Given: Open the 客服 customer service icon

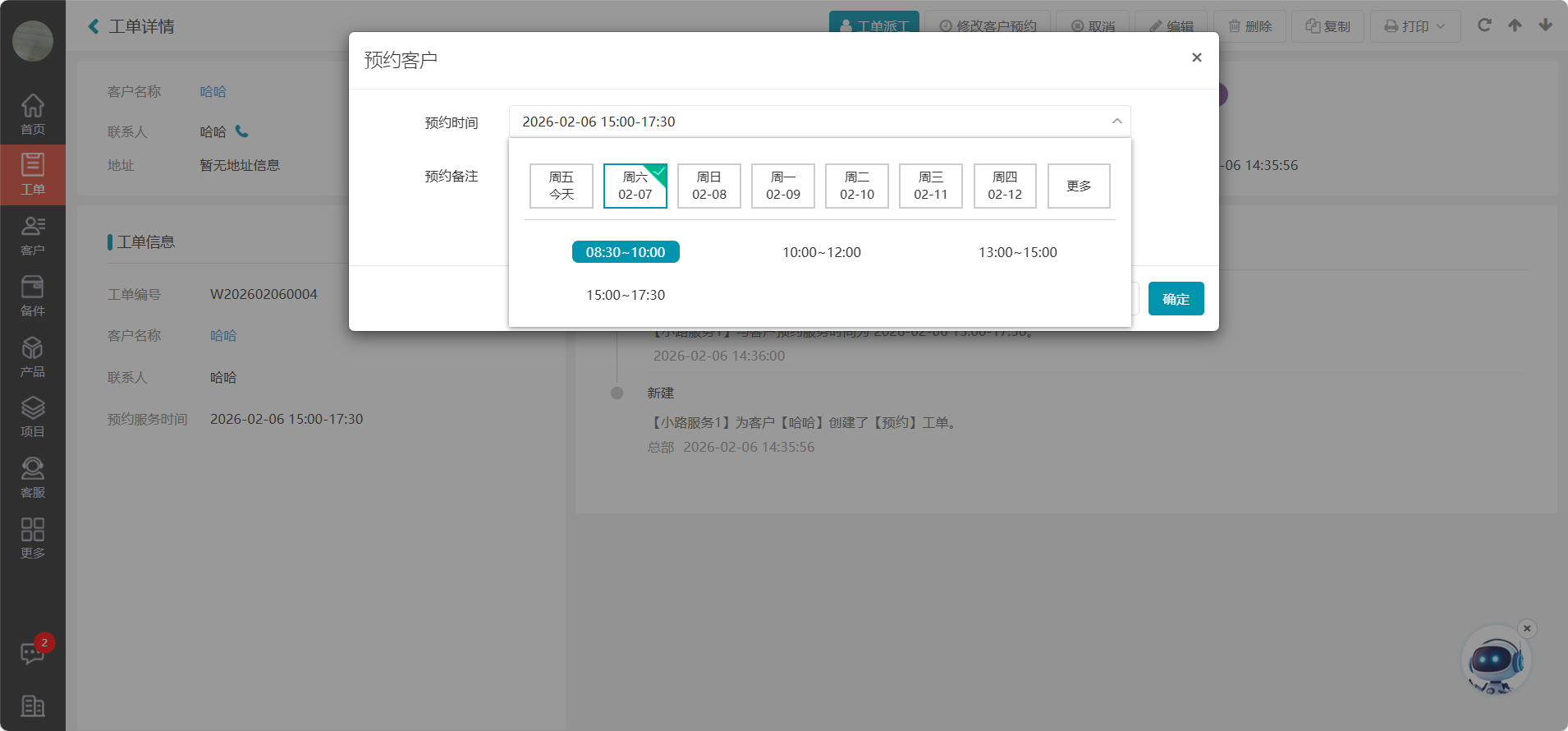Looking at the screenshot, I should coord(33,477).
